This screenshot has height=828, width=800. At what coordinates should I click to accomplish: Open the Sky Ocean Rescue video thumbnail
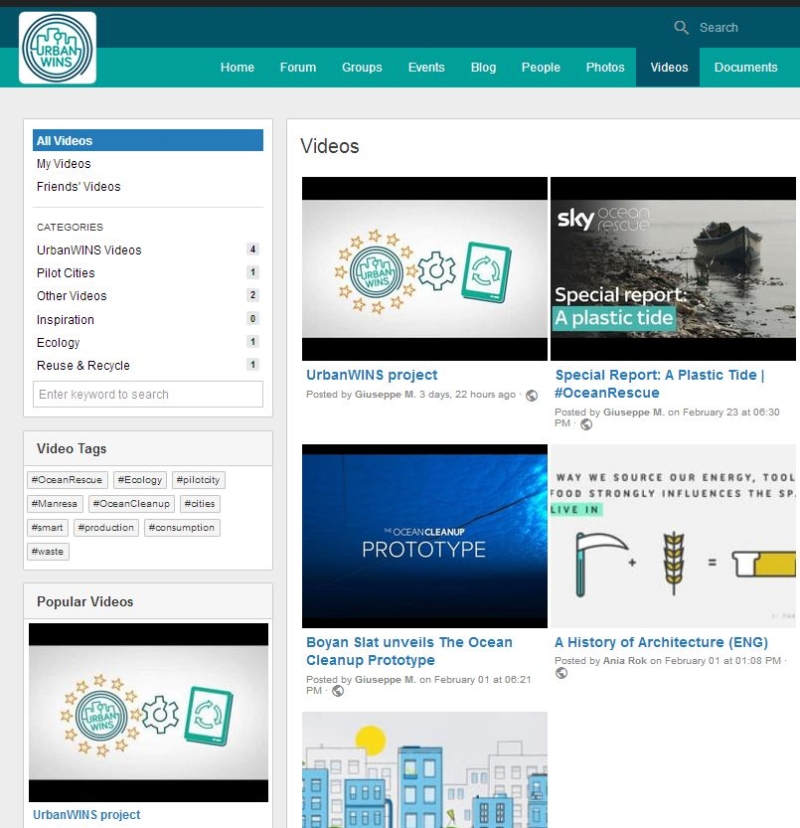tap(673, 268)
